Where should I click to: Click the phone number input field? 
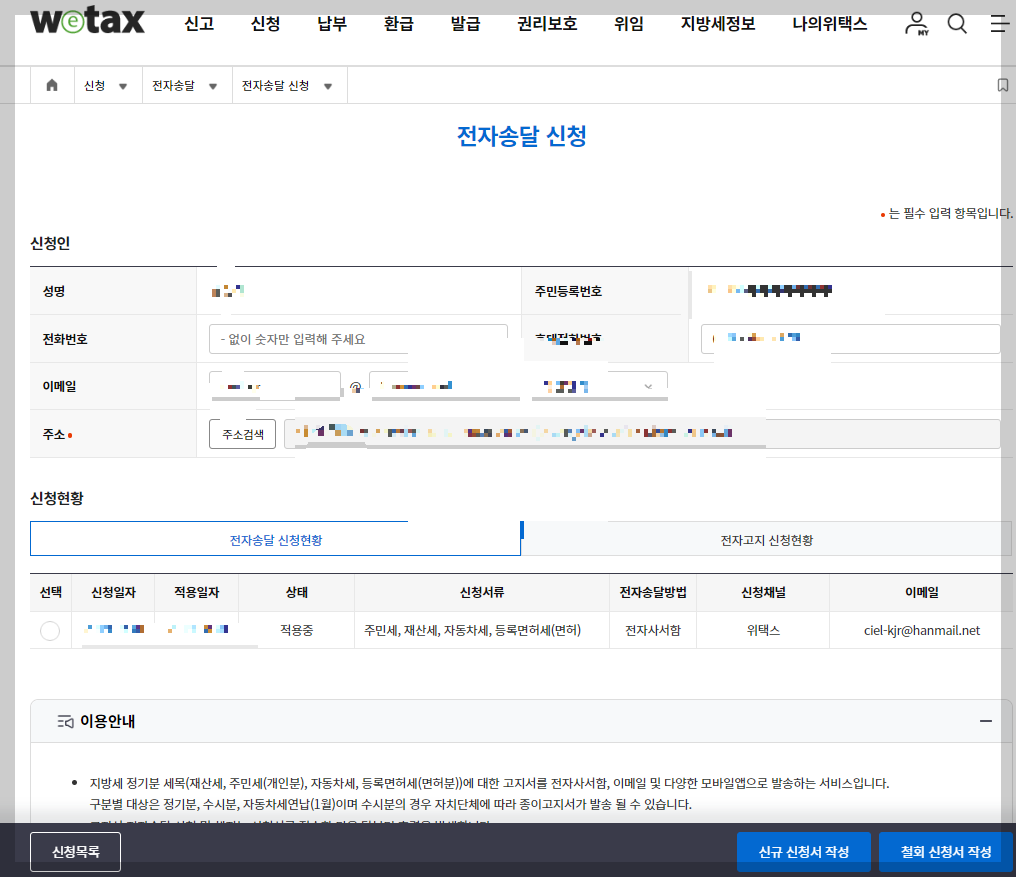point(360,338)
